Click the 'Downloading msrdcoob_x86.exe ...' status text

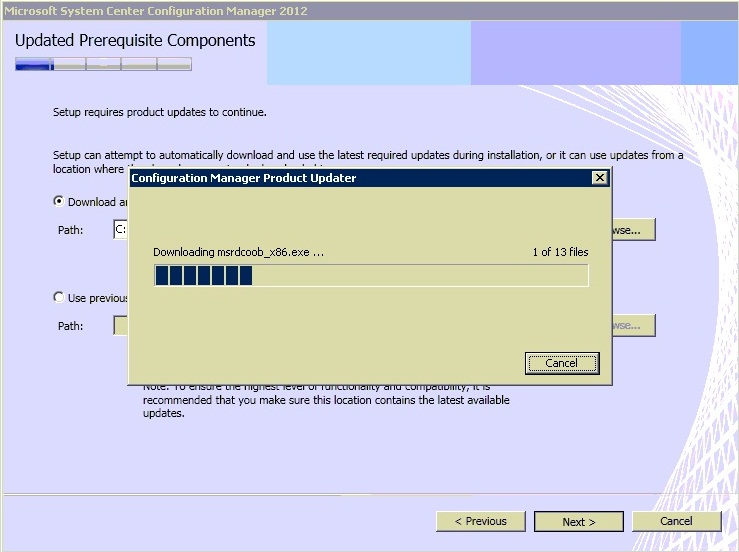[x=238, y=252]
